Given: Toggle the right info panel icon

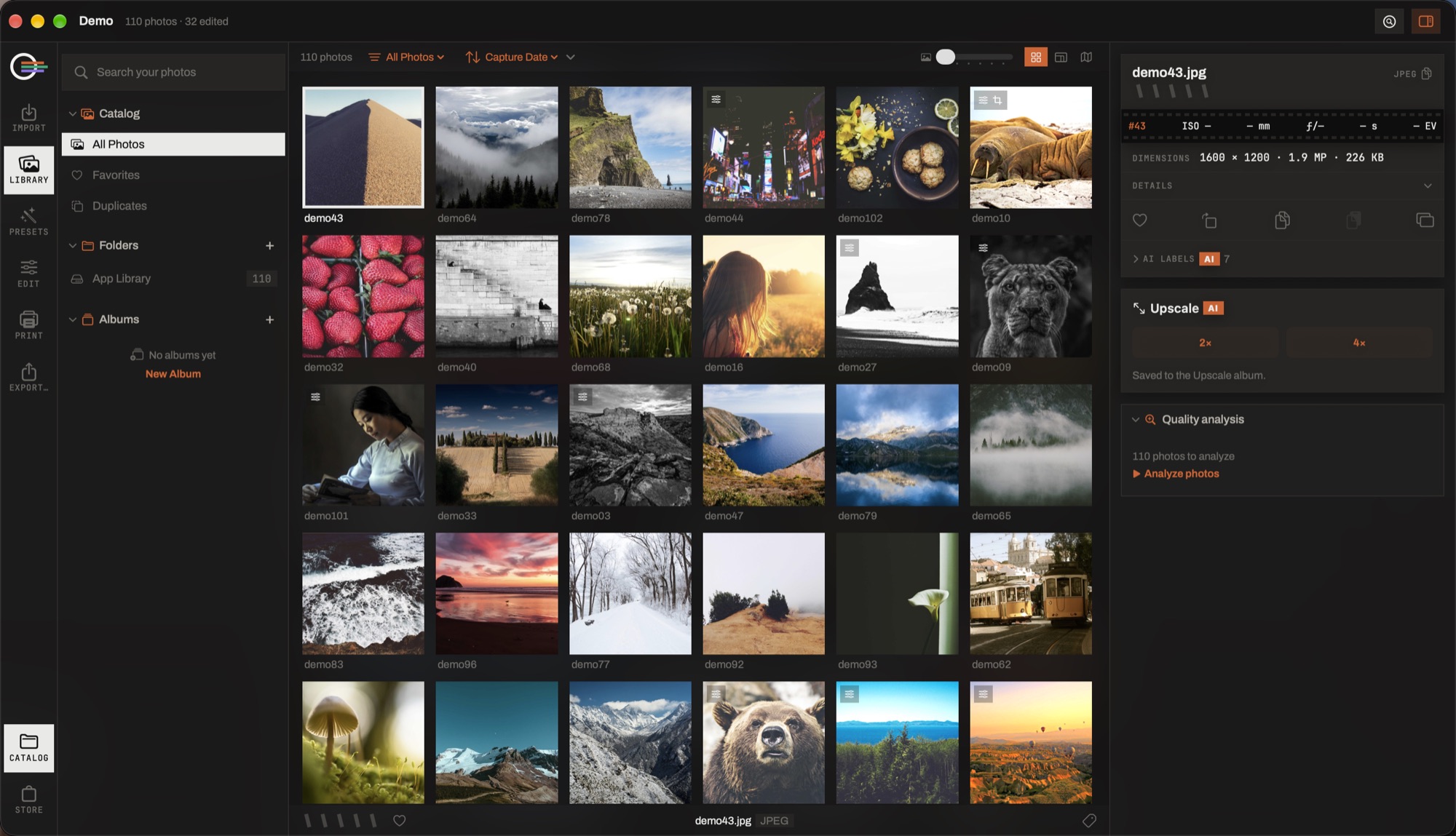Looking at the screenshot, I should (1425, 21).
